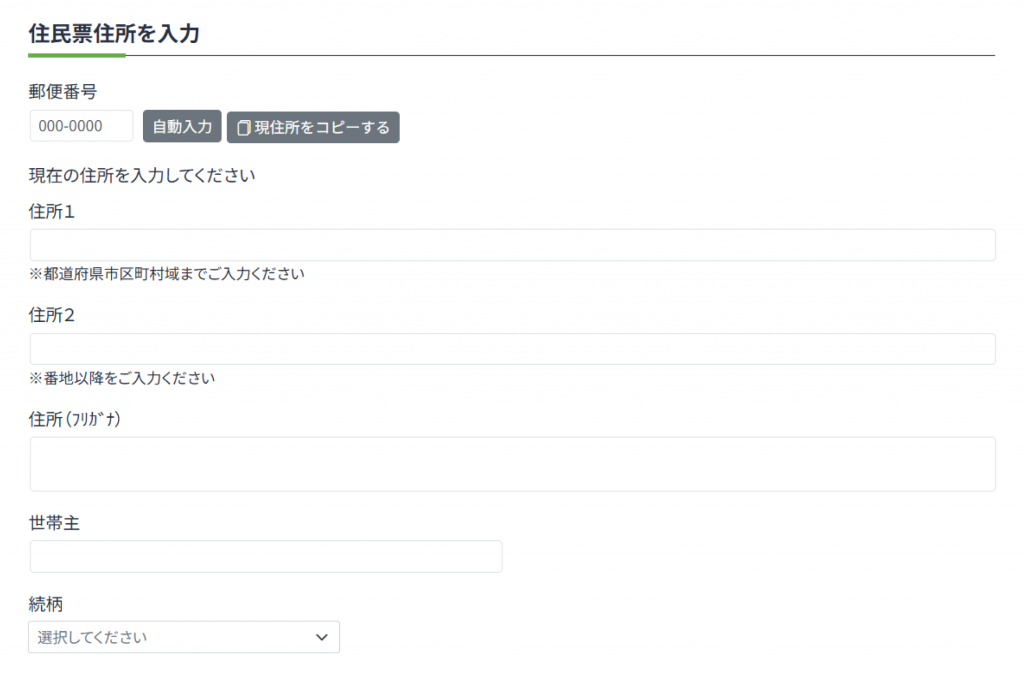The image size is (1024, 683).
Task: Click into the 住所1 text field
Action: tap(512, 245)
